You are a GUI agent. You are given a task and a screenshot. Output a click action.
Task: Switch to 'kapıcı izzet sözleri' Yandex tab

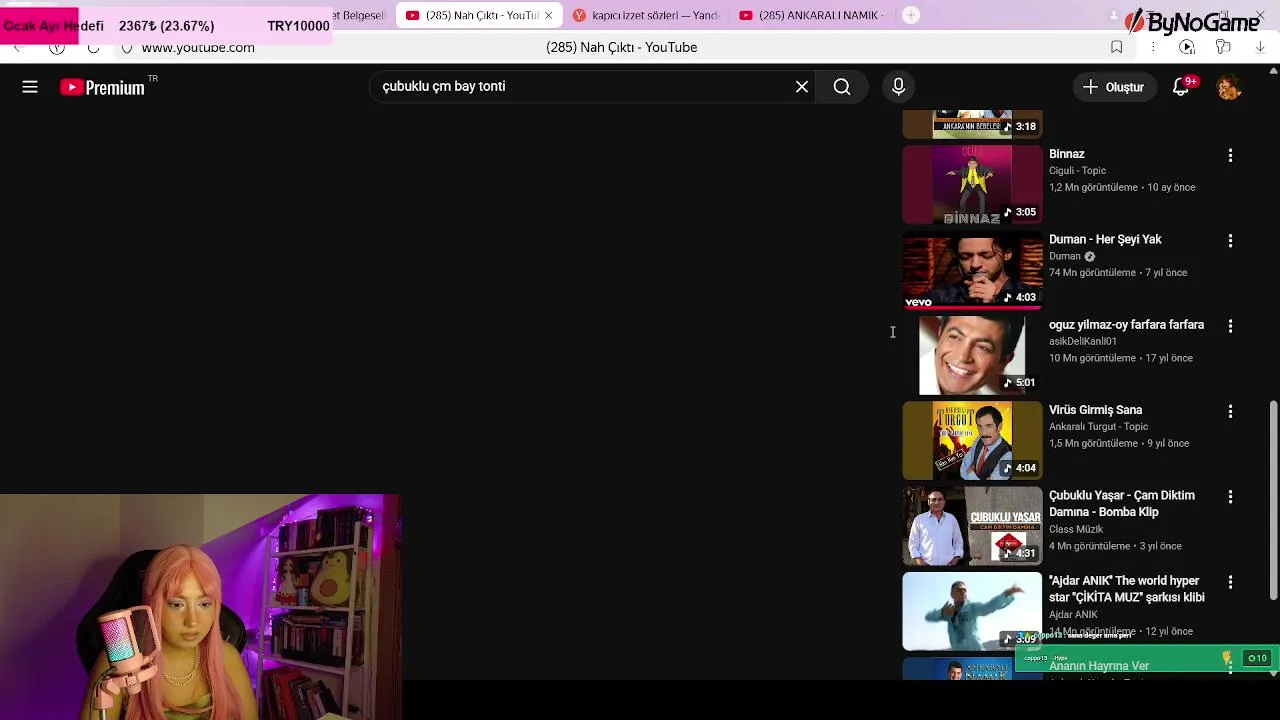pyautogui.click(x=647, y=15)
